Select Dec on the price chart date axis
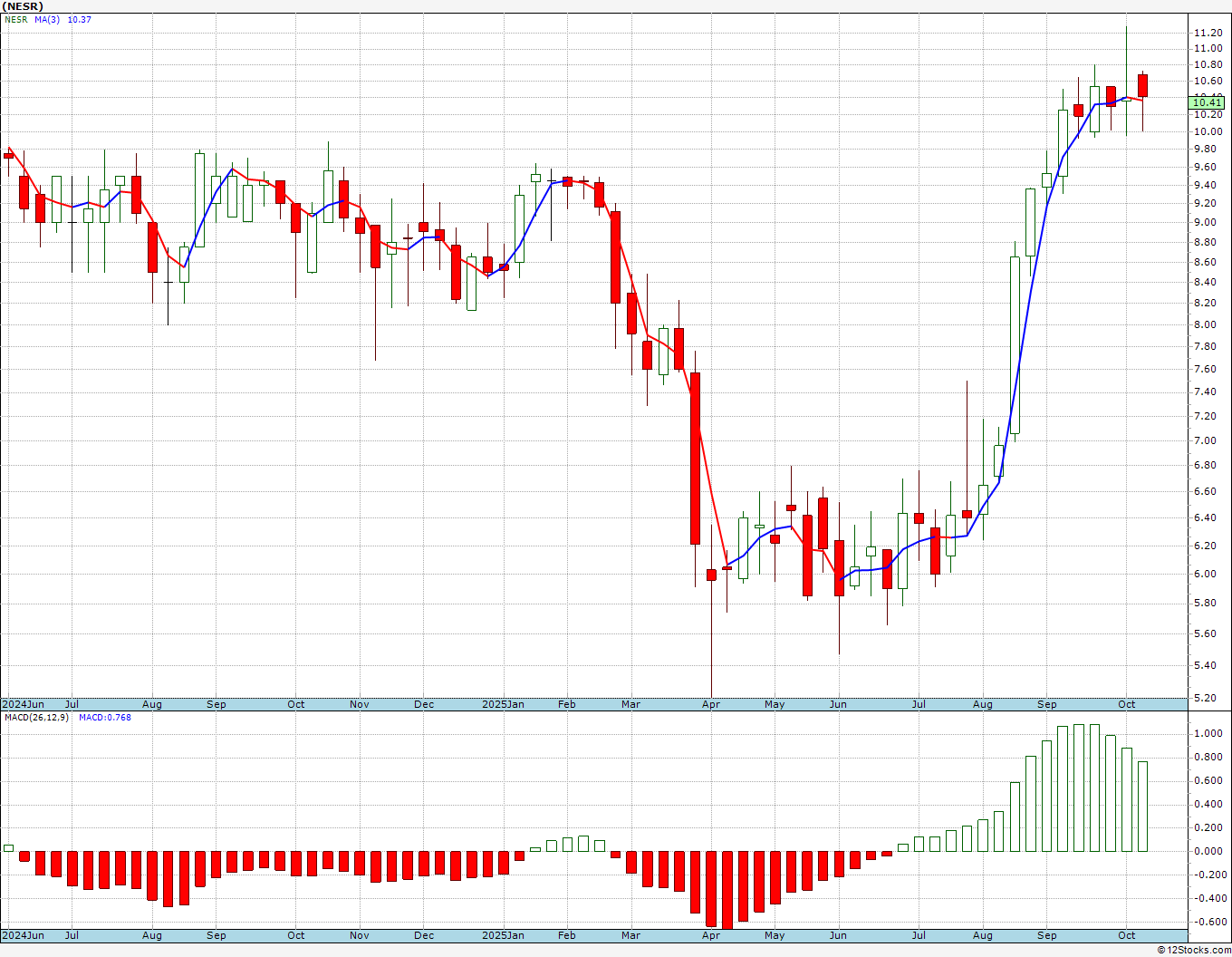Screen dimensions: 1232x957 click(x=424, y=704)
